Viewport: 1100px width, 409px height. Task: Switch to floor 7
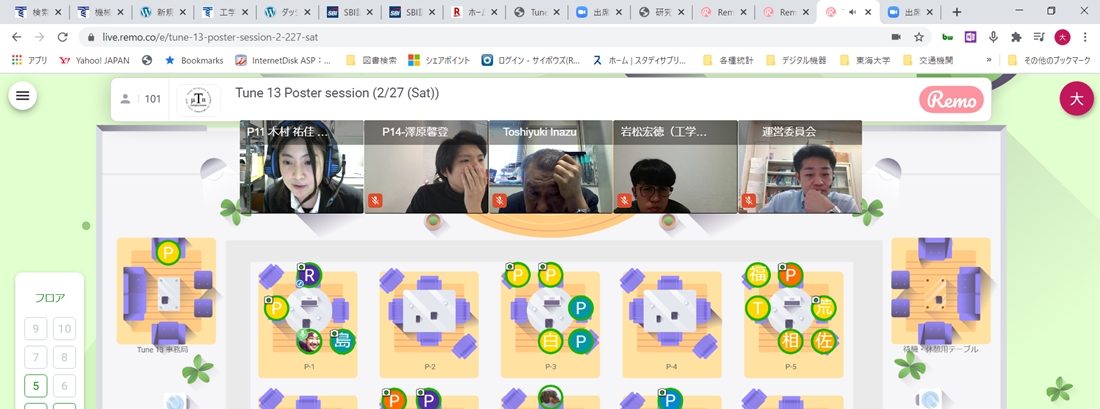(x=36, y=357)
